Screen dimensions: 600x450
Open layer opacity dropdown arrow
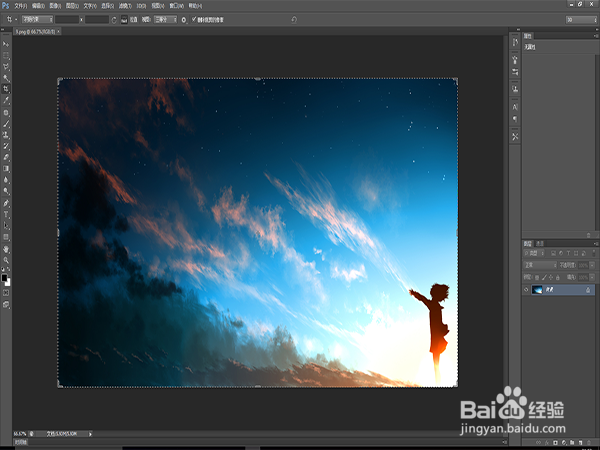pos(592,265)
